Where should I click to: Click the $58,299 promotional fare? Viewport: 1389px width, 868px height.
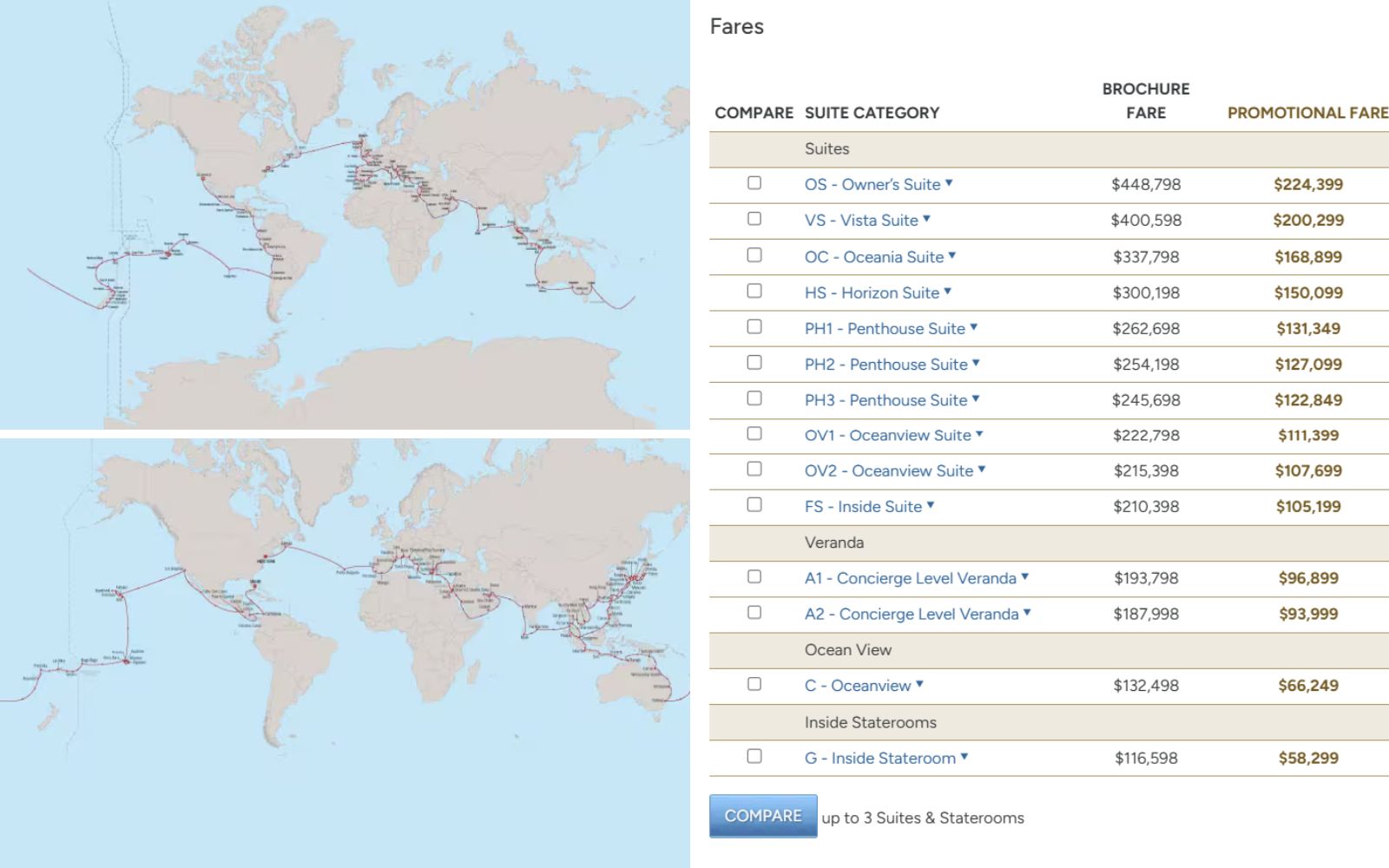(x=1308, y=758)
